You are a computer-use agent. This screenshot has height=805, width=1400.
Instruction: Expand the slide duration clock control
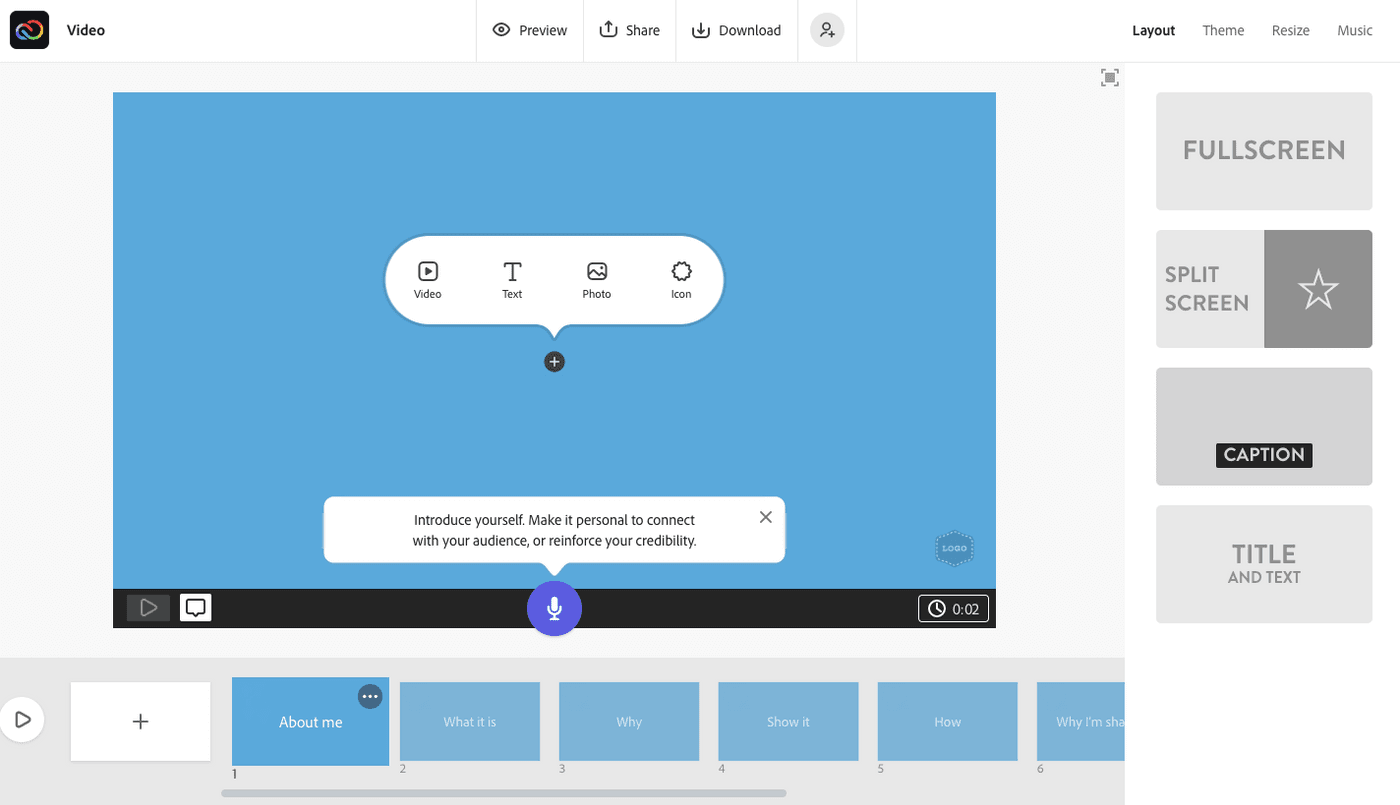pyautogui.click(x=952, y=608)
